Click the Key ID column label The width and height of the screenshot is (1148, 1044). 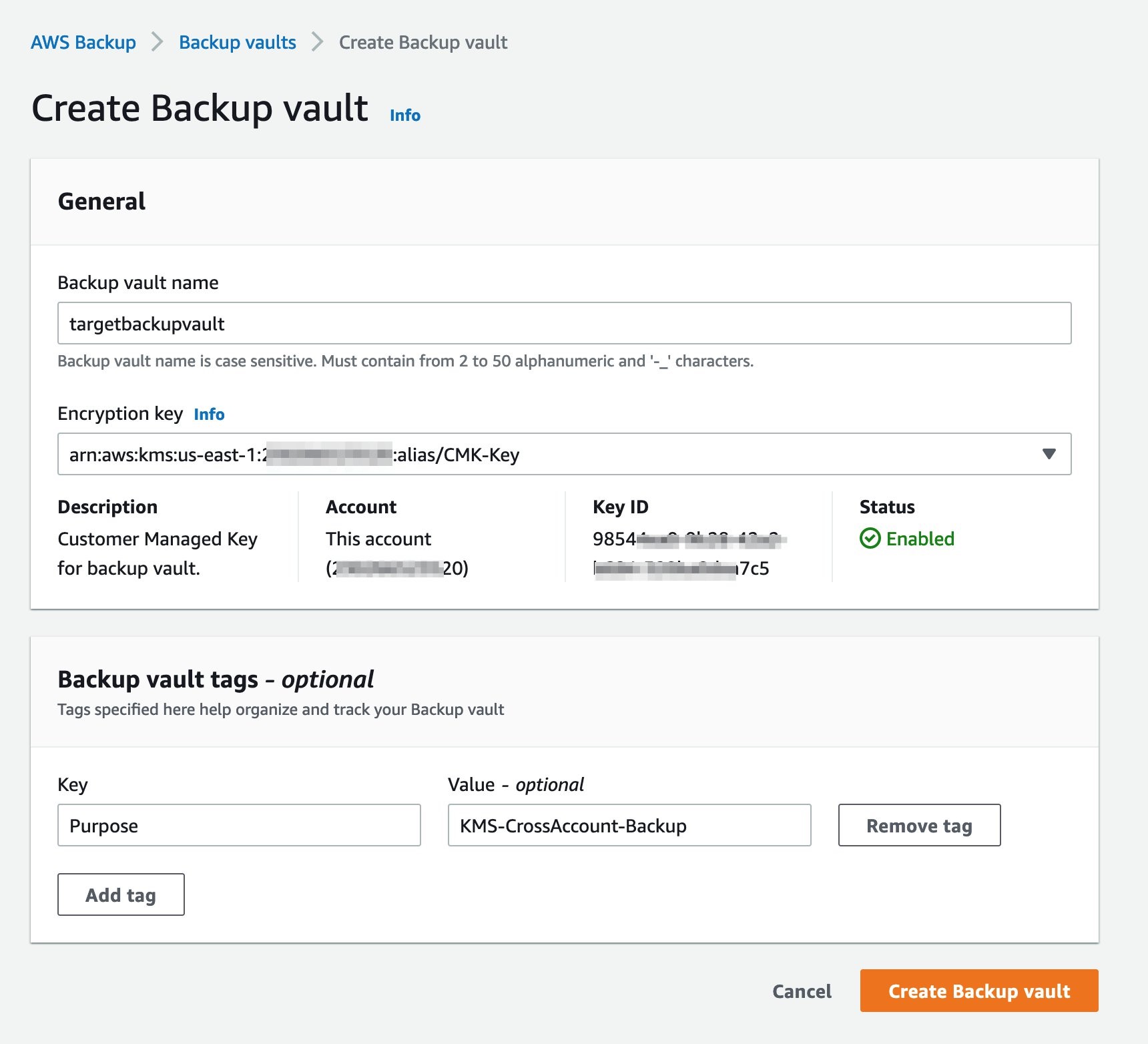(621, 507)
